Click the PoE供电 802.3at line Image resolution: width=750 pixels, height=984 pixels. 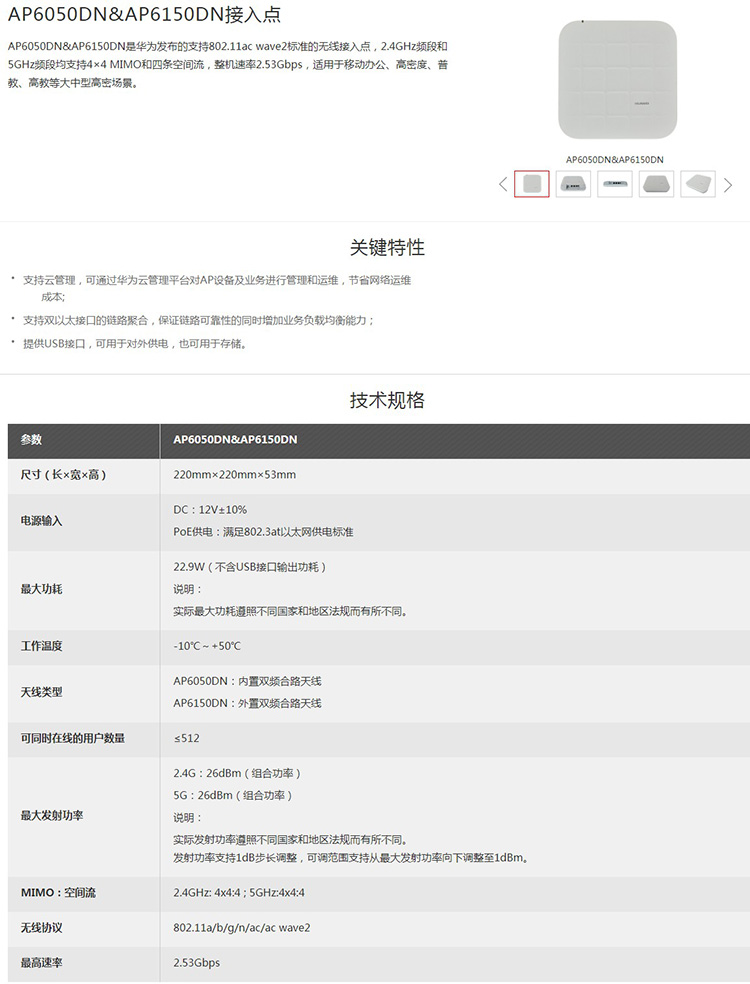(264, 532)
